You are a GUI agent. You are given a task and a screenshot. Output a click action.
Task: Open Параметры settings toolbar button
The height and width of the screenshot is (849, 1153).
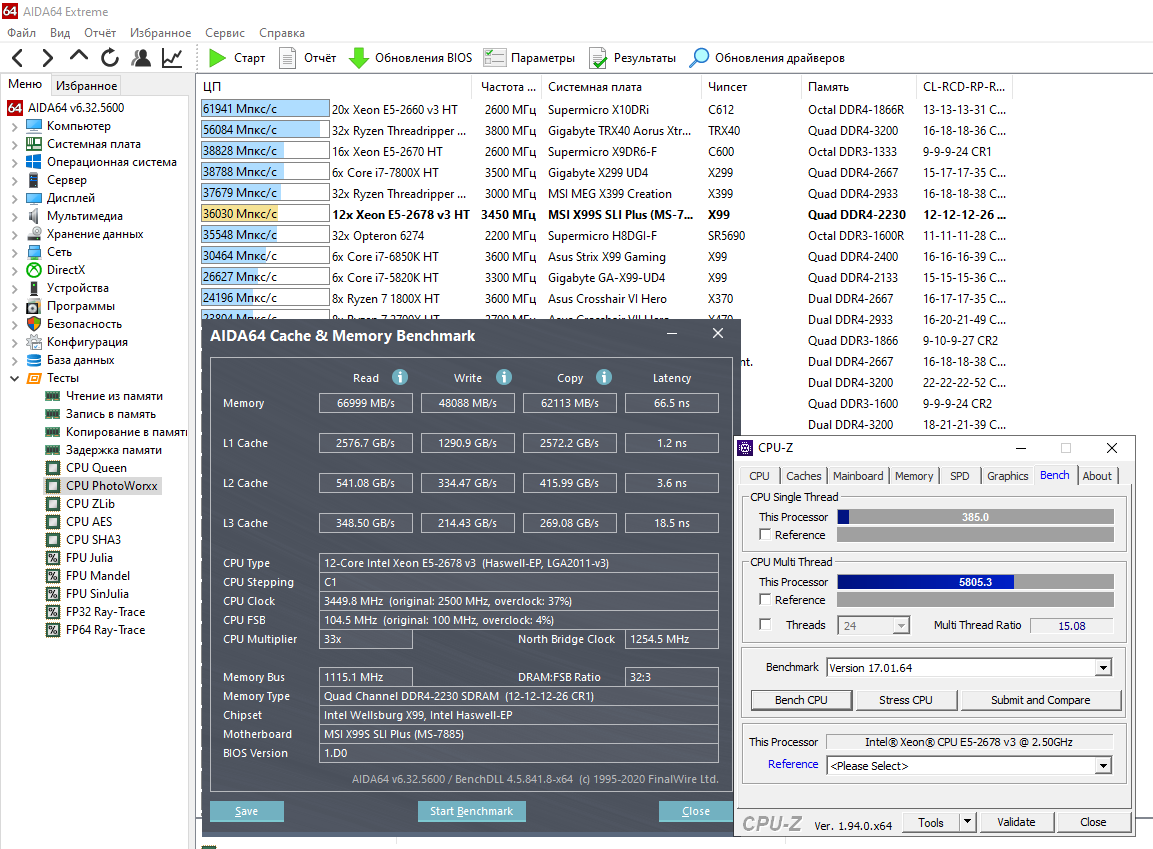coord(529,57)
